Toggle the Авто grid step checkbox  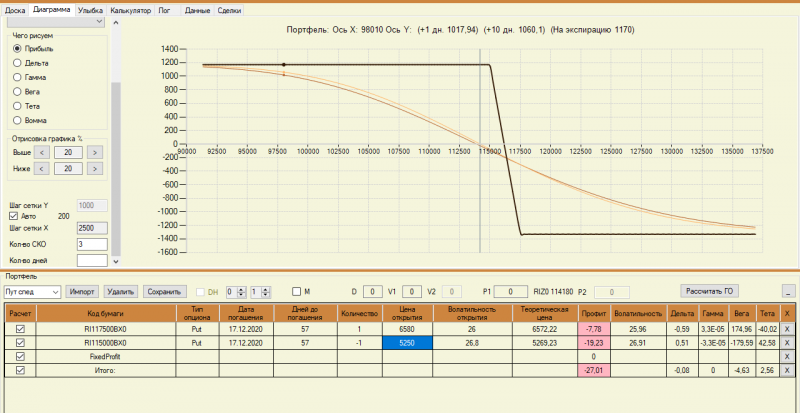[14, 216]
